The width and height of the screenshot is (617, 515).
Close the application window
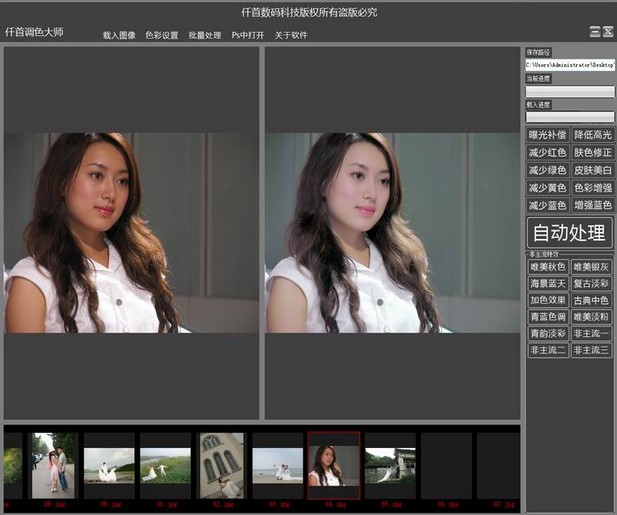608,31
